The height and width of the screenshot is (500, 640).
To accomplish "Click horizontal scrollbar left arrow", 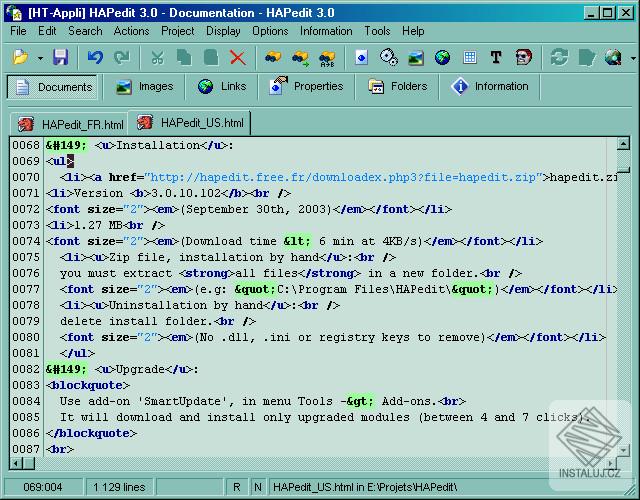I will point(16,464).
